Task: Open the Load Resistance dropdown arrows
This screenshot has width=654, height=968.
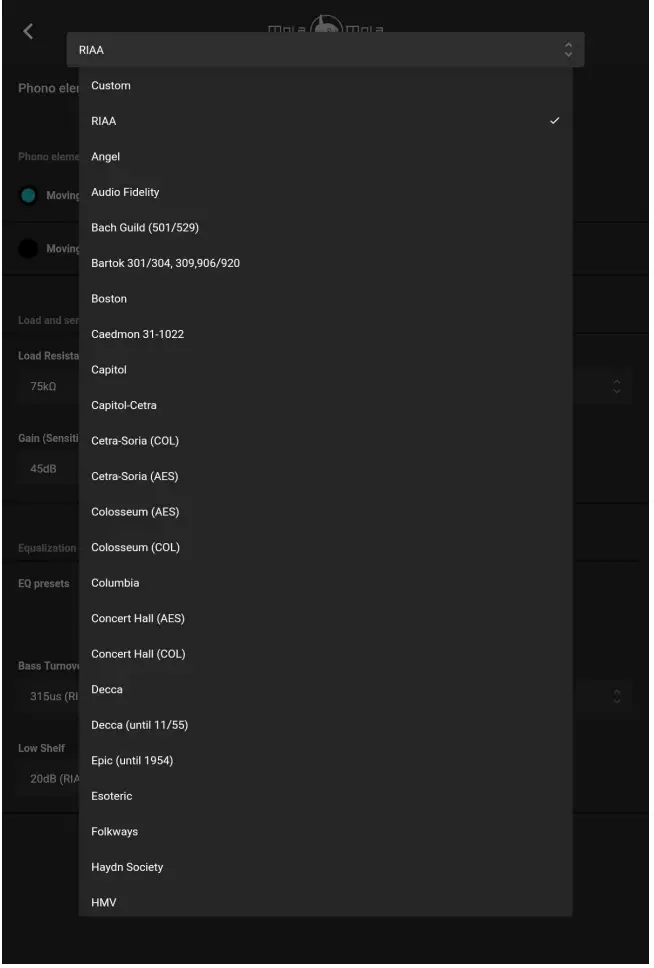Action: (617, 386)
